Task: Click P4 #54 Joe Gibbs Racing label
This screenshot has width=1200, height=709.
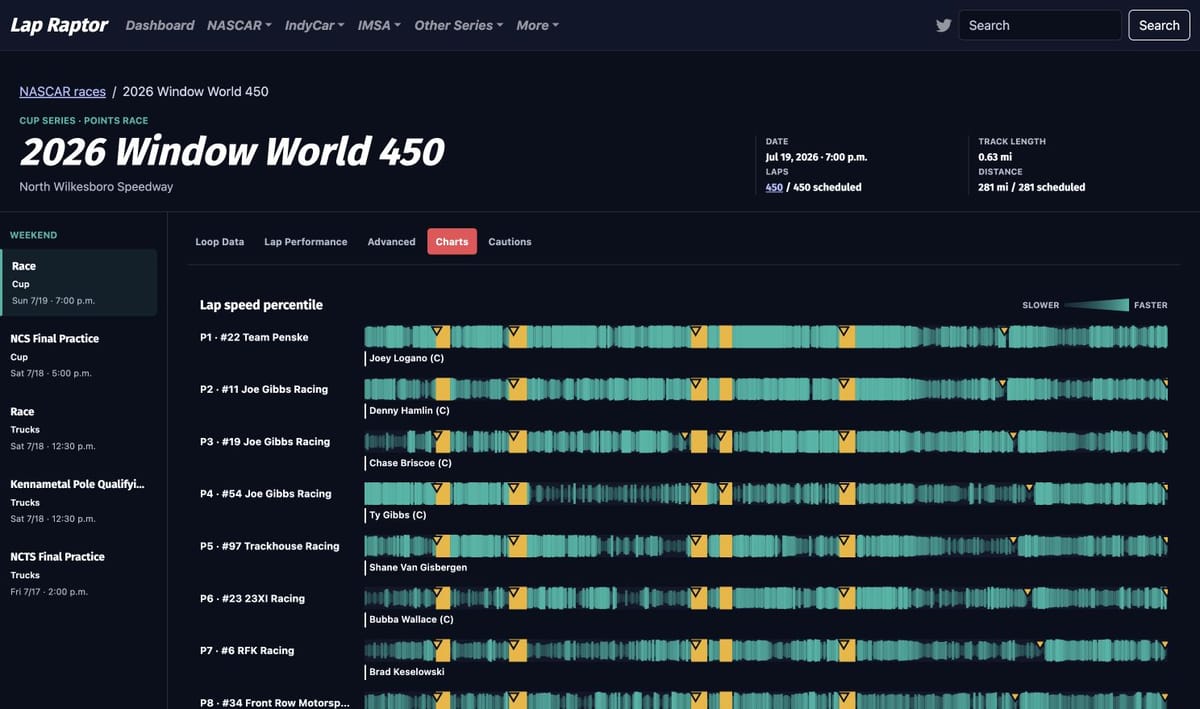Action: click(265, 493)
